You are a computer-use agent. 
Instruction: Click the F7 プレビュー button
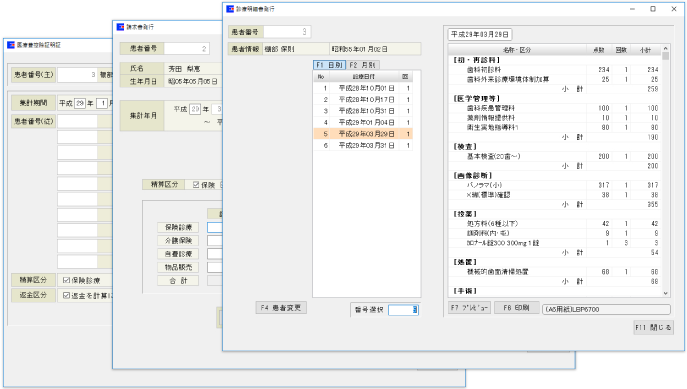(469, 308)
